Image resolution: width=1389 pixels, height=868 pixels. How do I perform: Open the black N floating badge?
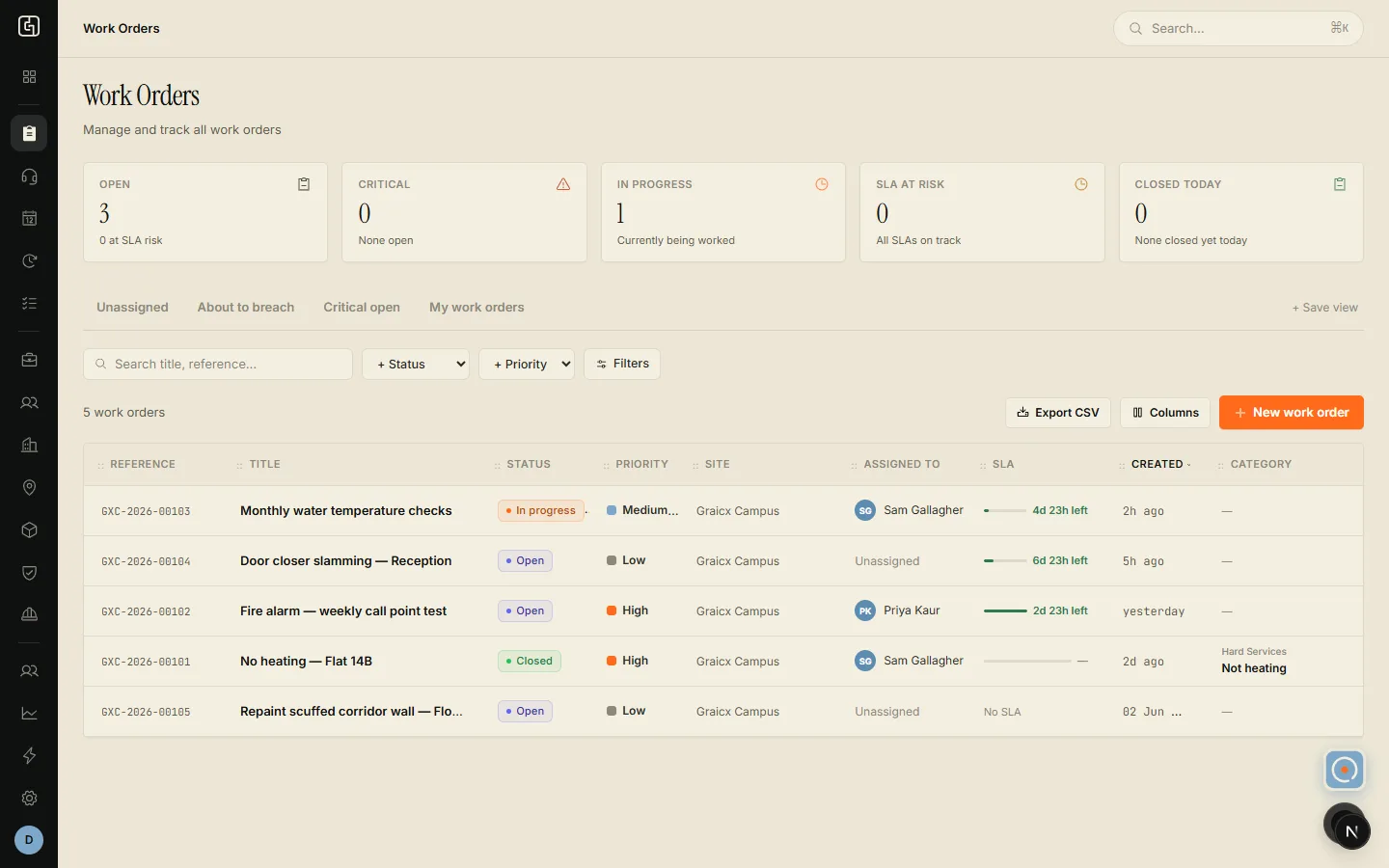[x=1351, y=831]
